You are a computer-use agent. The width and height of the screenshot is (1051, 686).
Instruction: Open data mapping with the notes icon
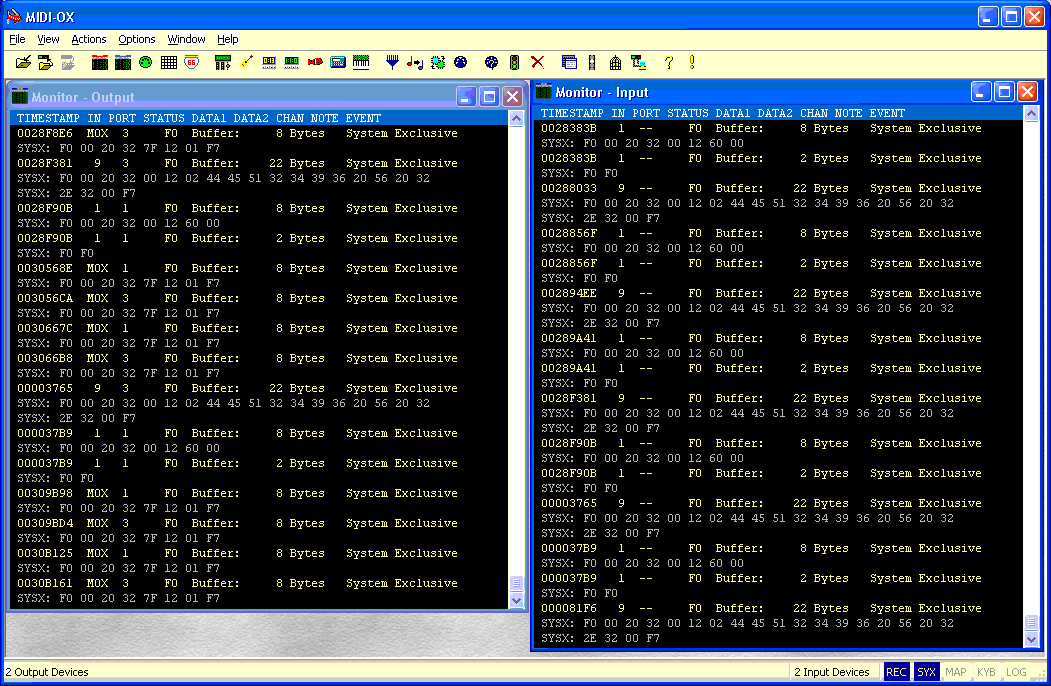coord(415,63)
